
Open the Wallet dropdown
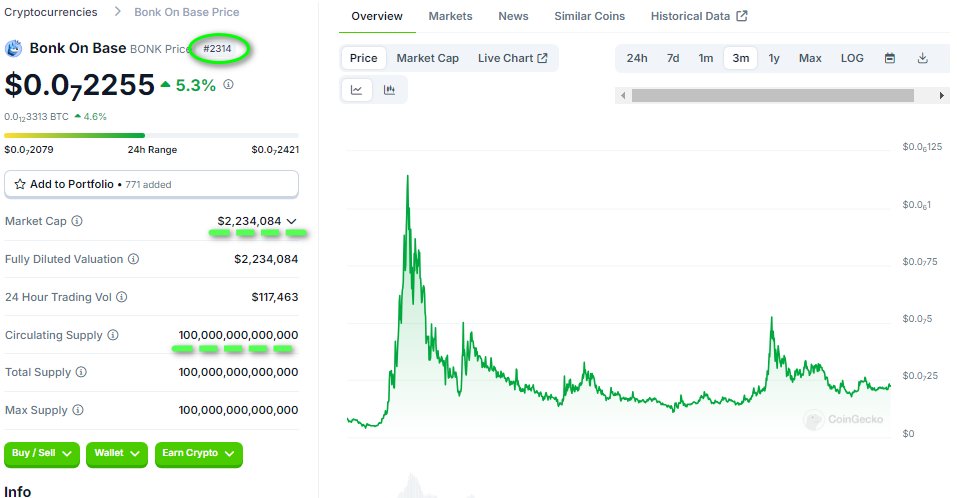click(x=117, y=453)
